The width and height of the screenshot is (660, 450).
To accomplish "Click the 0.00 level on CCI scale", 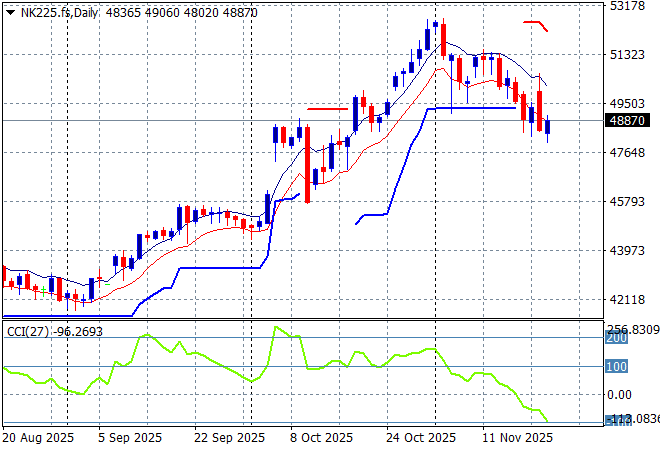I will point(620,394).
